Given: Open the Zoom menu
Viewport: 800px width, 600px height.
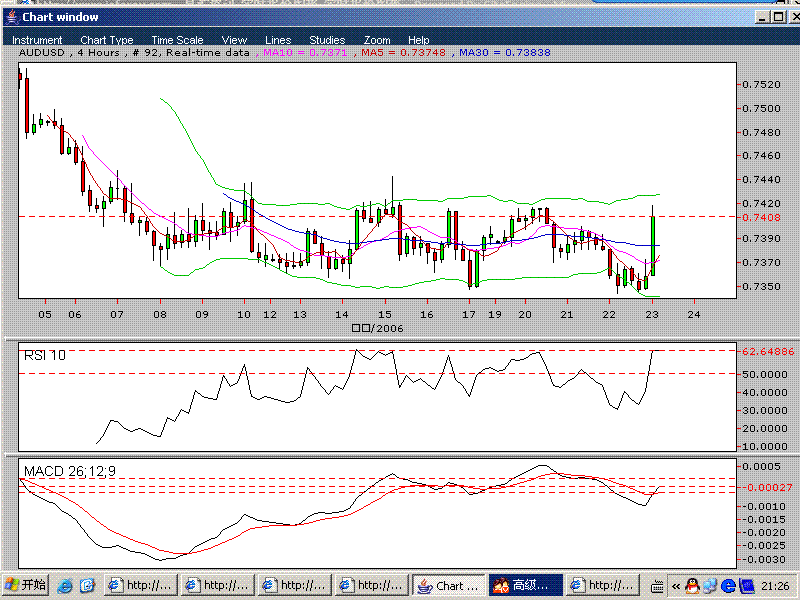Looking at the screenshot, I should click(377, 40).
